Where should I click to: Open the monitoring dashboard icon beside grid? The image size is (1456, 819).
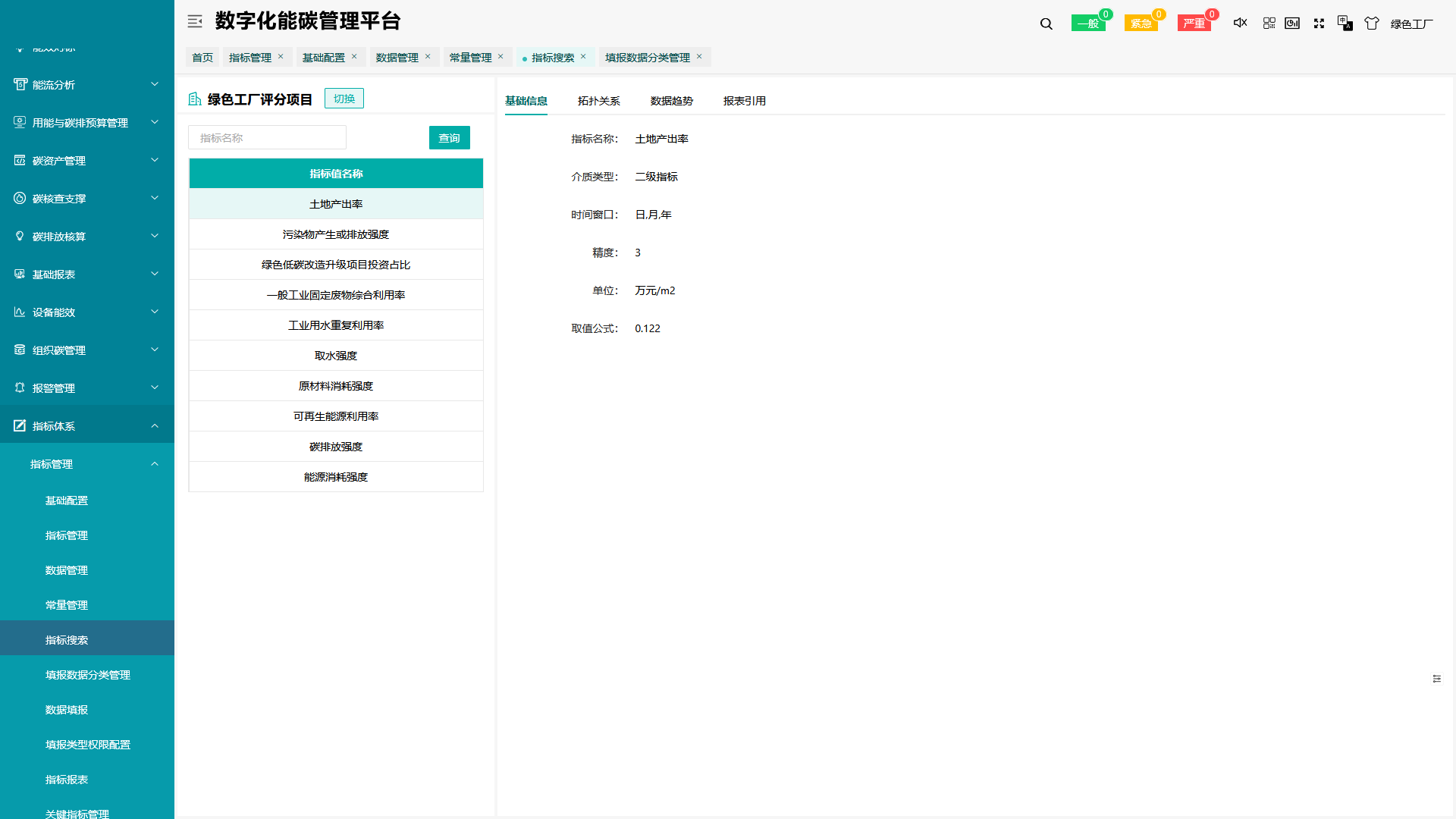1292,23
